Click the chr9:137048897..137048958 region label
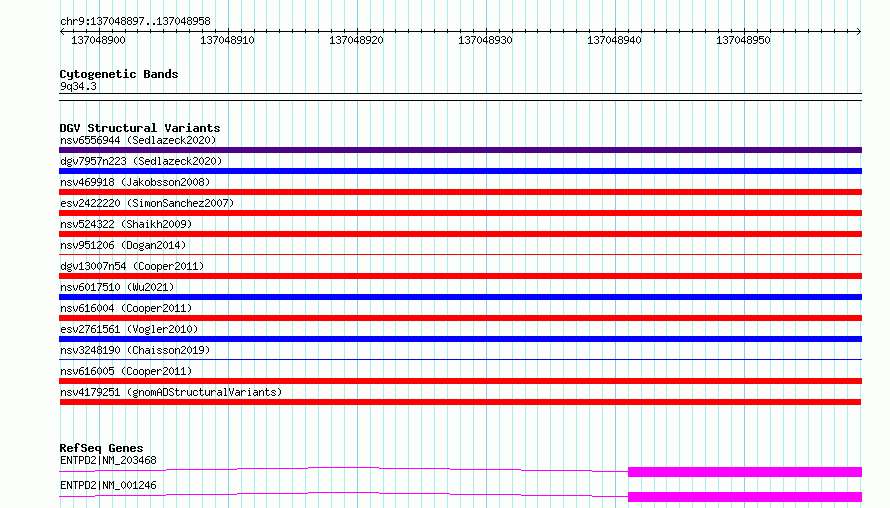 point(135,21)
